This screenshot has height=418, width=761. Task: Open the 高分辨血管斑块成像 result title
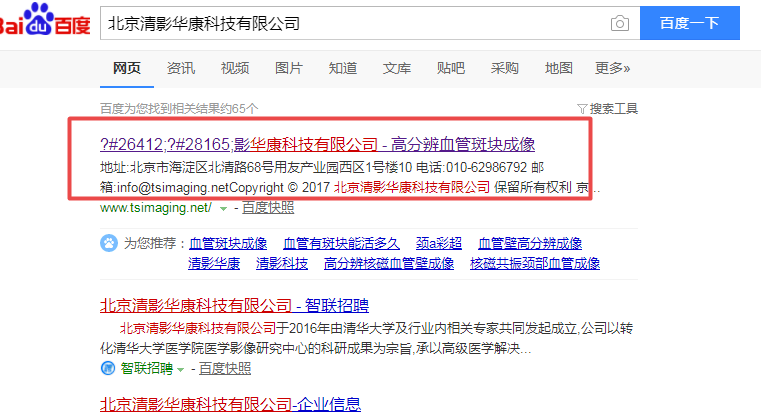click(317, 144)
